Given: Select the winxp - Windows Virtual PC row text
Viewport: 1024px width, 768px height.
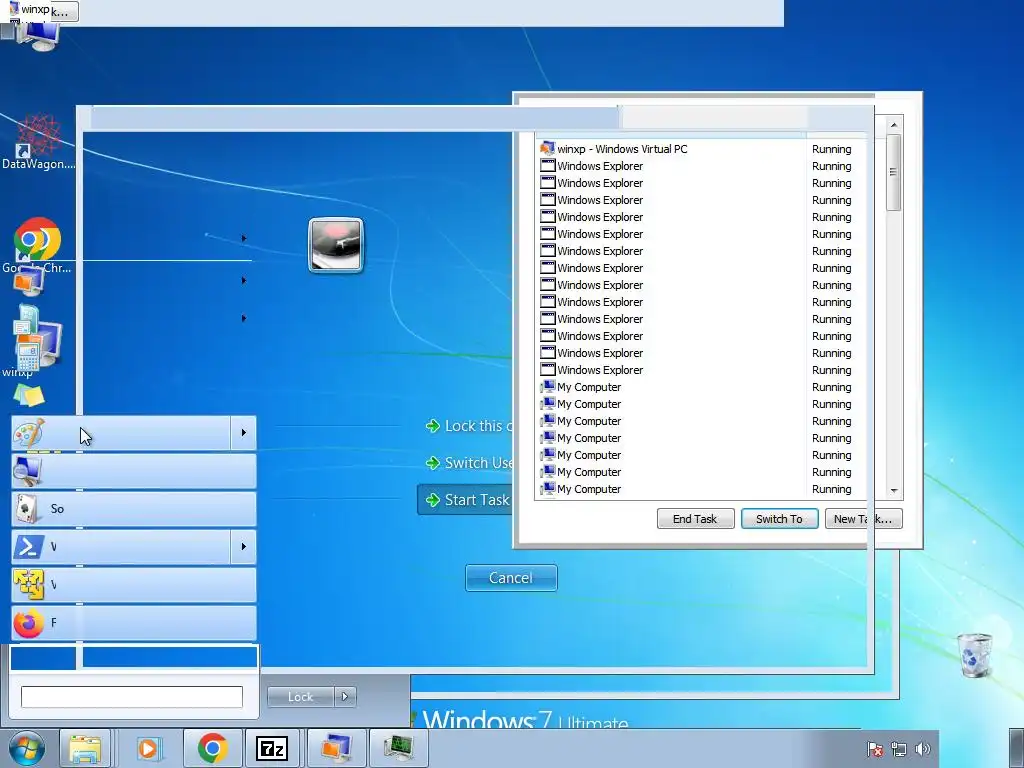Looking at the screenshot, I should coord(622,149).
